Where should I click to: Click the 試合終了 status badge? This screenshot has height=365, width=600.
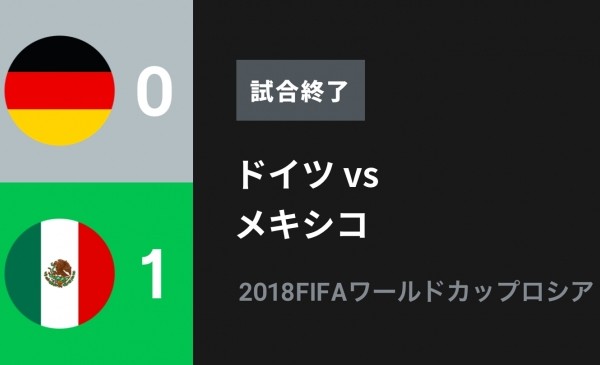(300, 90)
